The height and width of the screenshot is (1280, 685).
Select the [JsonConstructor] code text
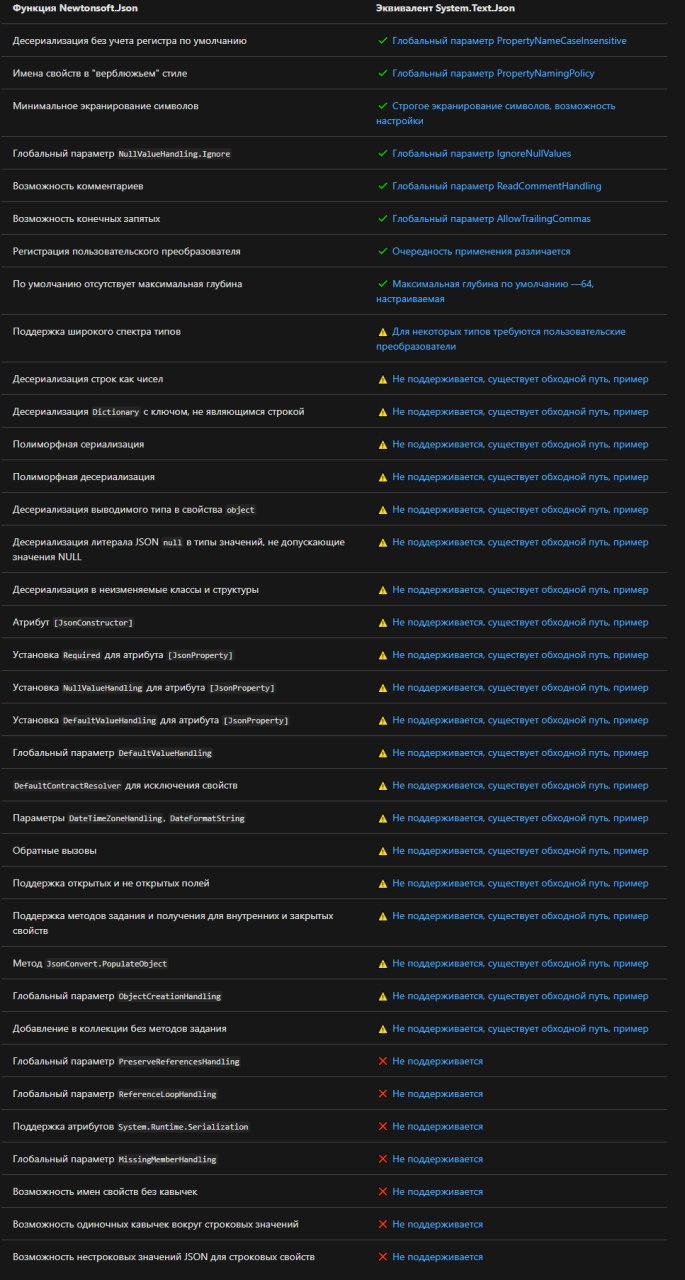(93, 622)
